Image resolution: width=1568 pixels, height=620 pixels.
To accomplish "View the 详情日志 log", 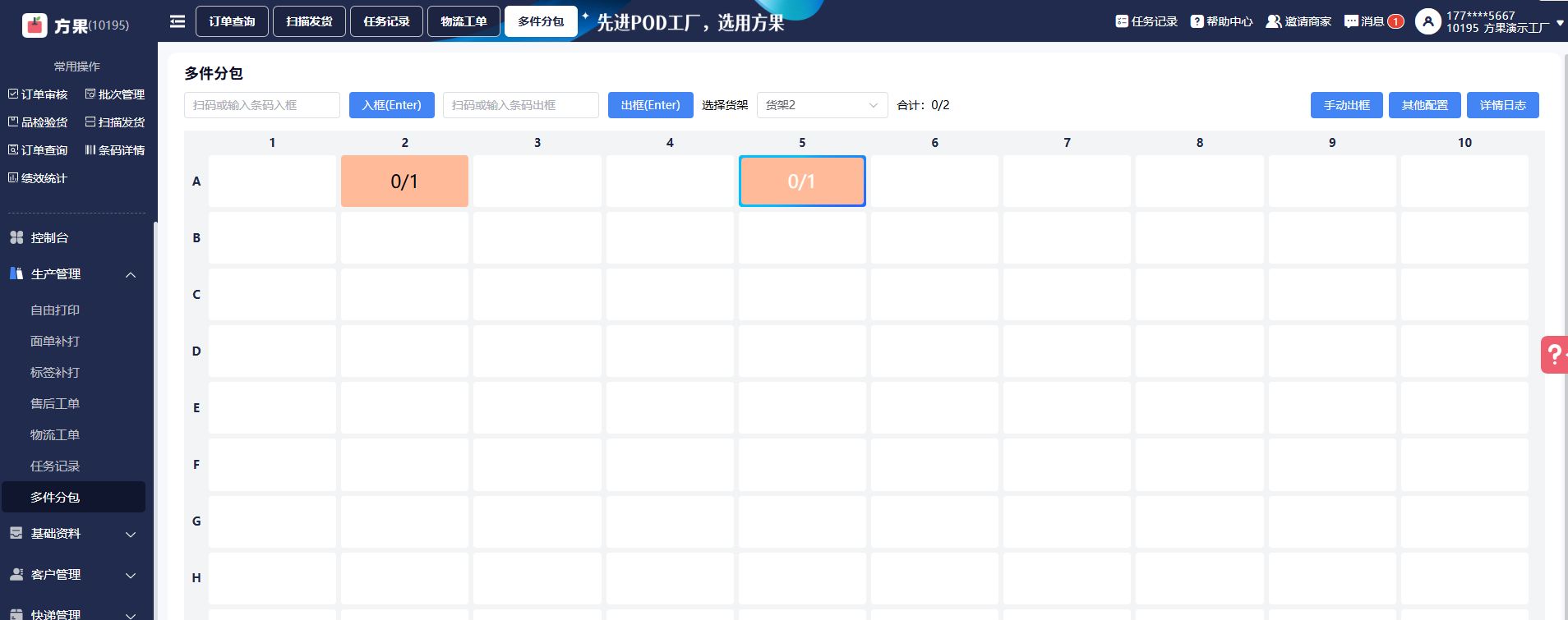I will click(1503, 105).
